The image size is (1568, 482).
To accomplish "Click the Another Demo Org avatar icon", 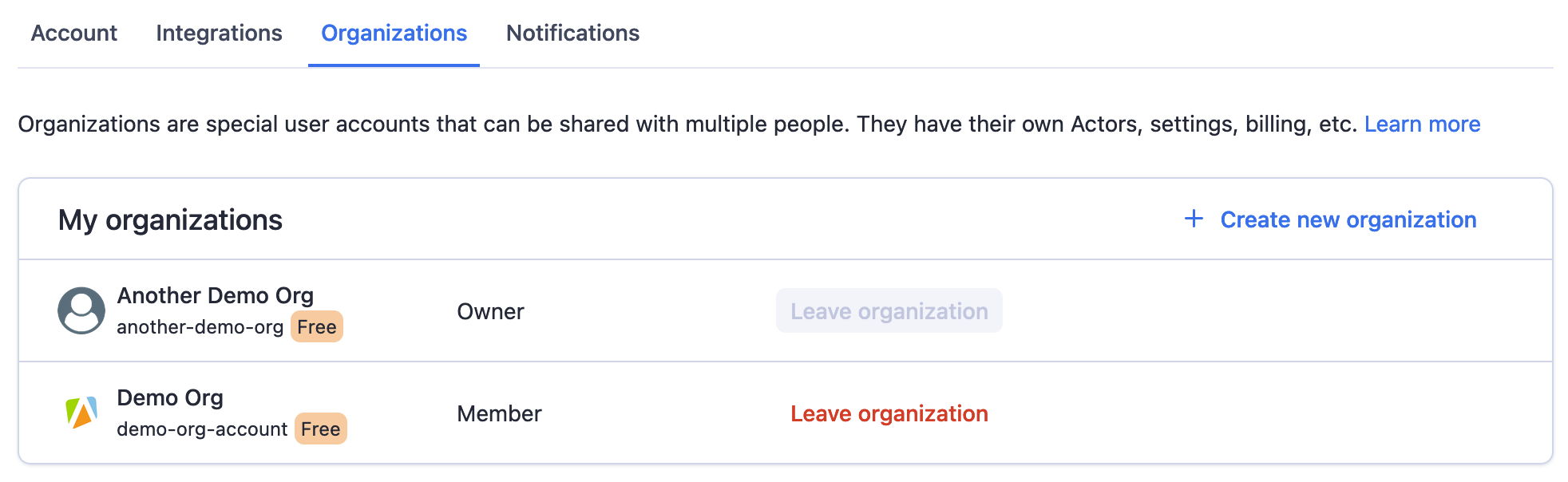I will tap(81, 310).
